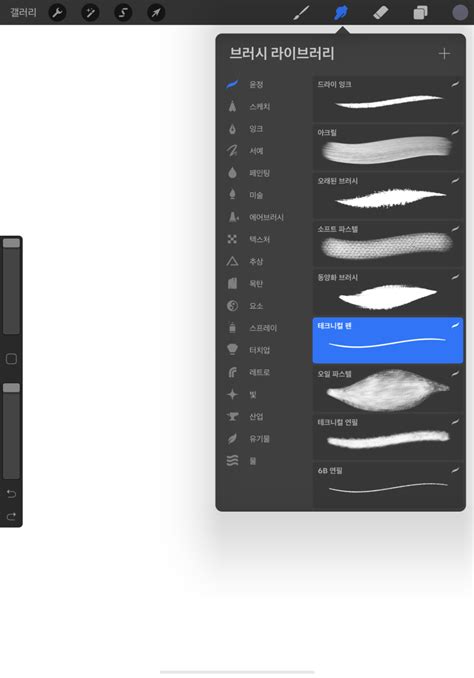Open the Actions wrench menu
474x678 pixels.
pos(58,13)
